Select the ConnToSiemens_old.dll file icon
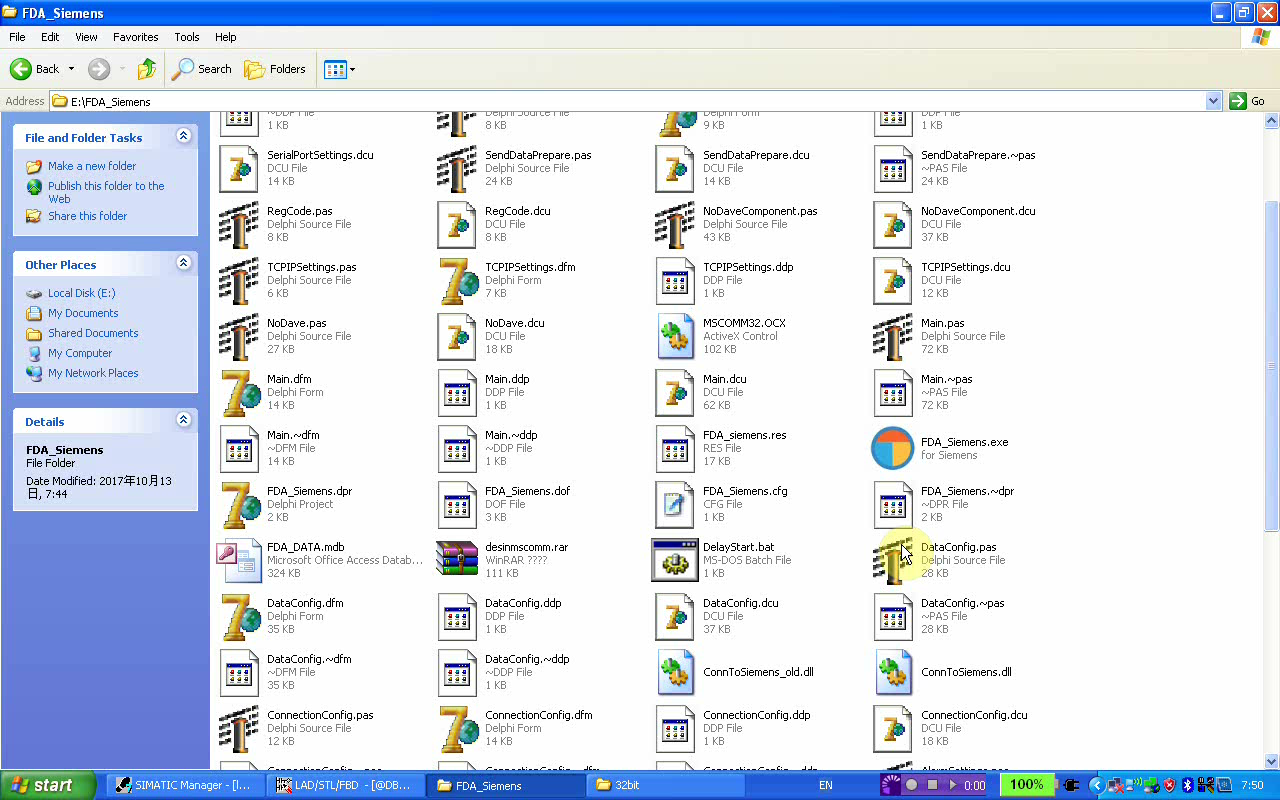1280x800 pixels. tap(676, 672)
